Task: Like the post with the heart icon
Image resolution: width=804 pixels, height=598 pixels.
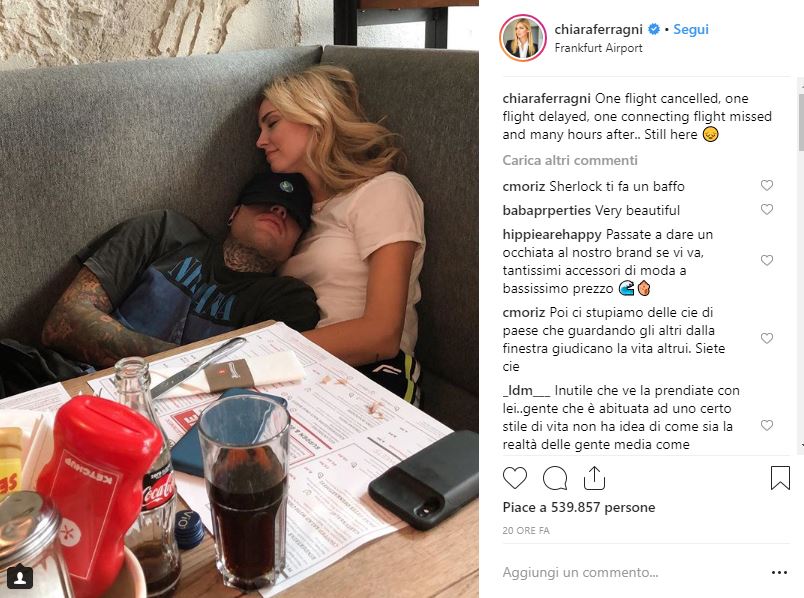Action: [515, 478]
